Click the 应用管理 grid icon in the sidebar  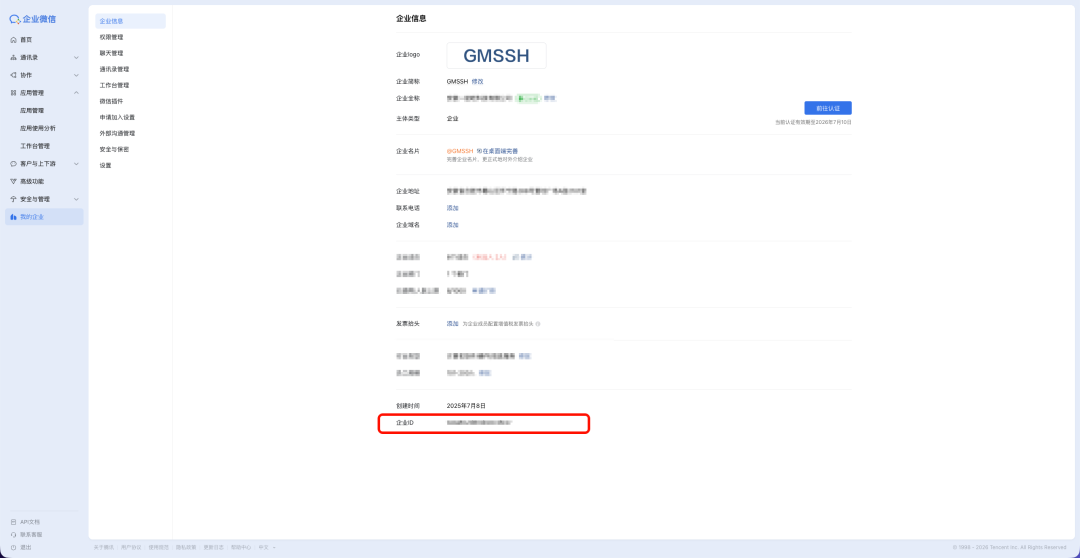[13, 93]
